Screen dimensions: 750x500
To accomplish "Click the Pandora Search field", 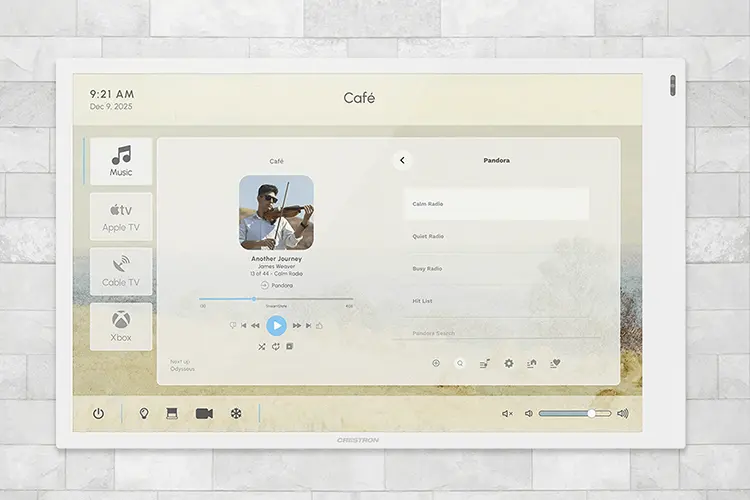I will (x=497, y=333).
